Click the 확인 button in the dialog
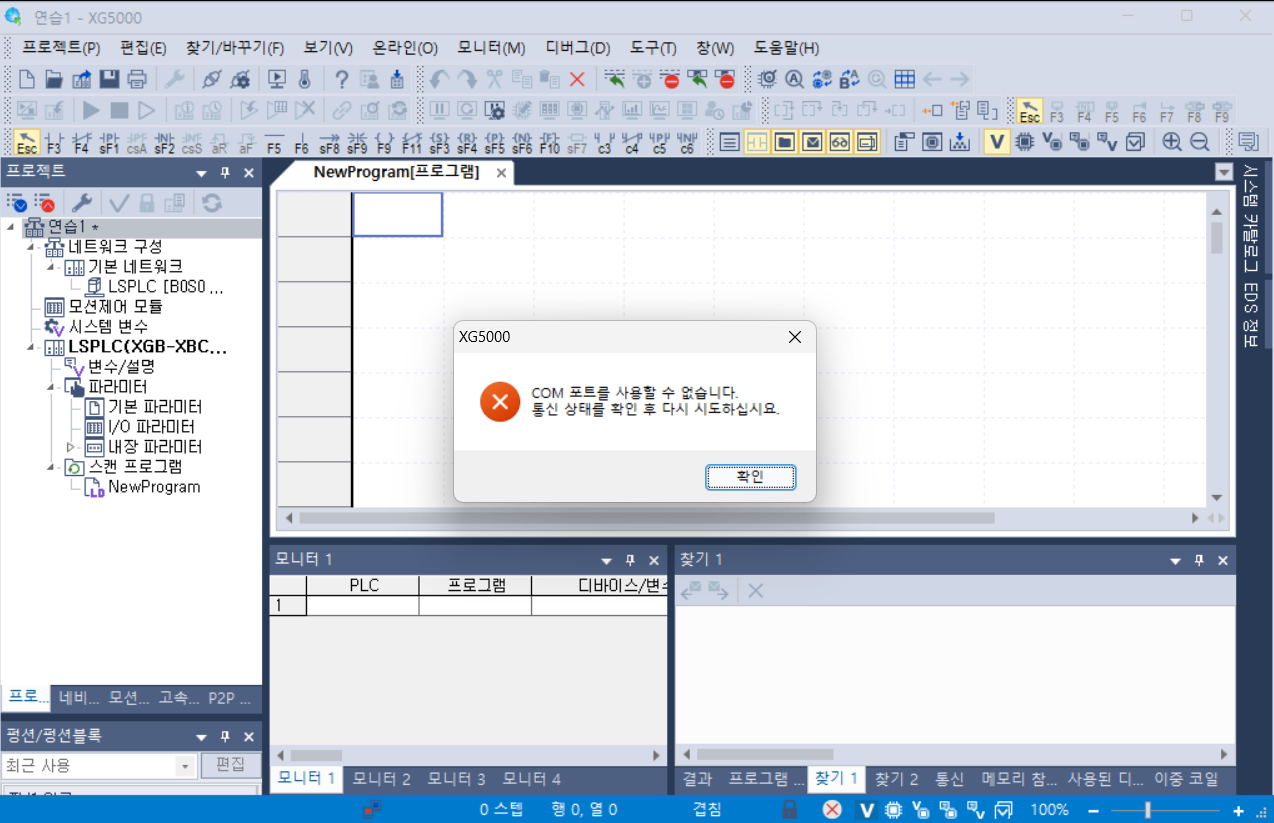Image resolution: width=1274 pixels, height=823 pixels. point(750,477)
